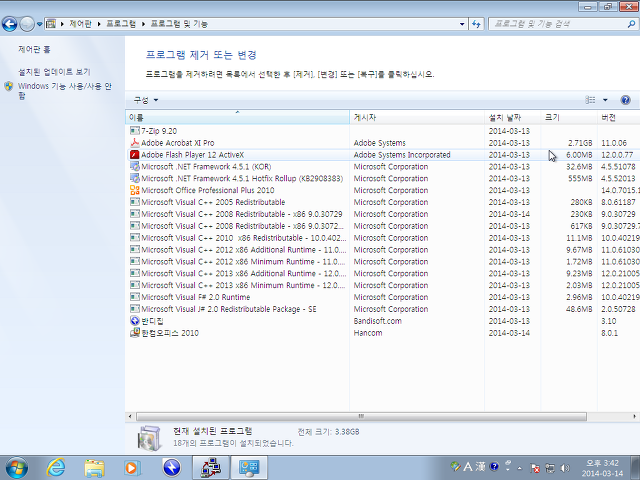This screenshot has height=480, width=640.
Task: Click the 7-Zip 9.20 program icon
Action: click(135, 131)
